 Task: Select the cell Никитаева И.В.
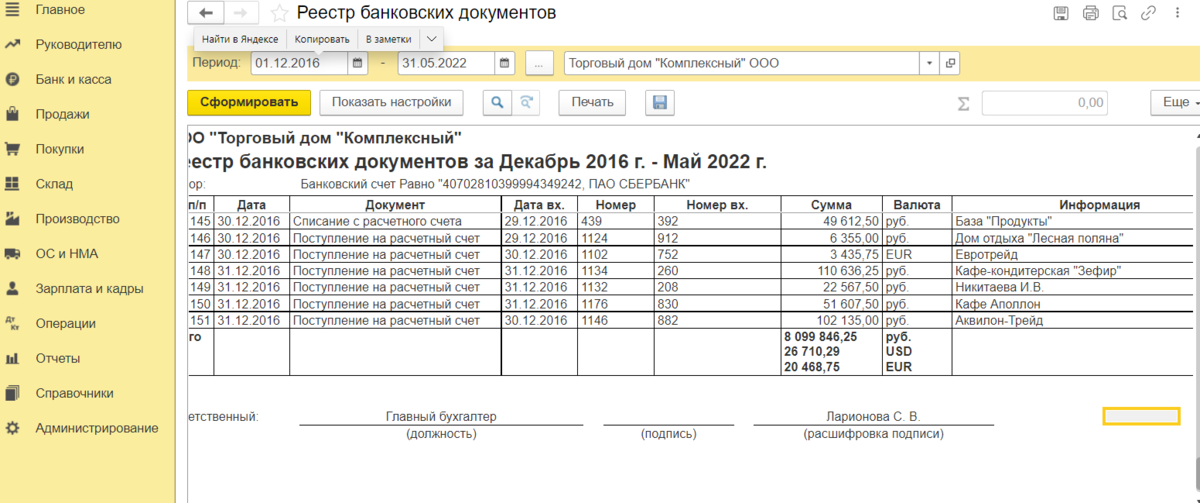point(1072,287)
